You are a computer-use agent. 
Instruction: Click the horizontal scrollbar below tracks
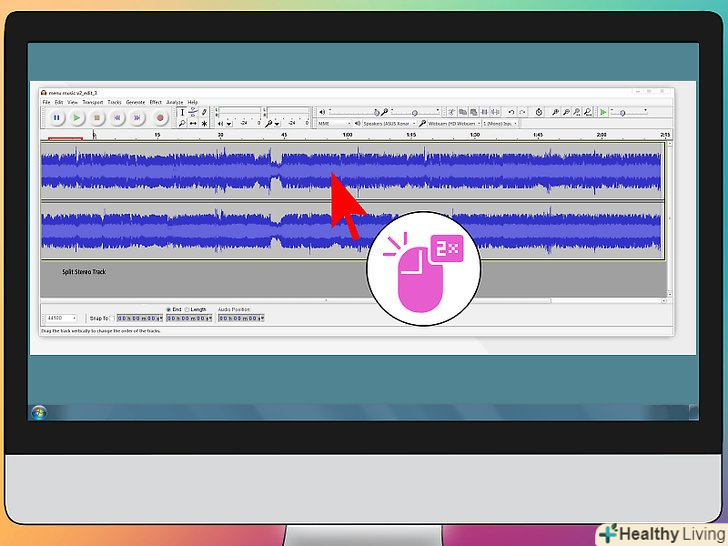click(354, 301)
